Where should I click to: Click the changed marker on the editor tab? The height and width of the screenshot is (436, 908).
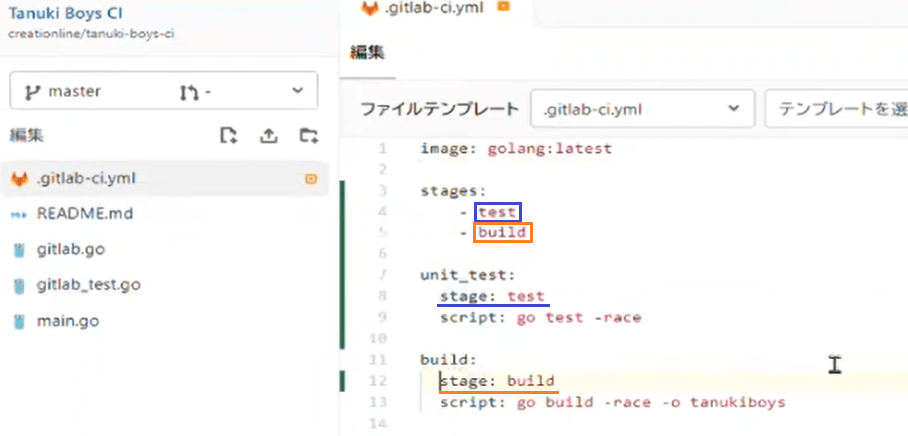503,6
